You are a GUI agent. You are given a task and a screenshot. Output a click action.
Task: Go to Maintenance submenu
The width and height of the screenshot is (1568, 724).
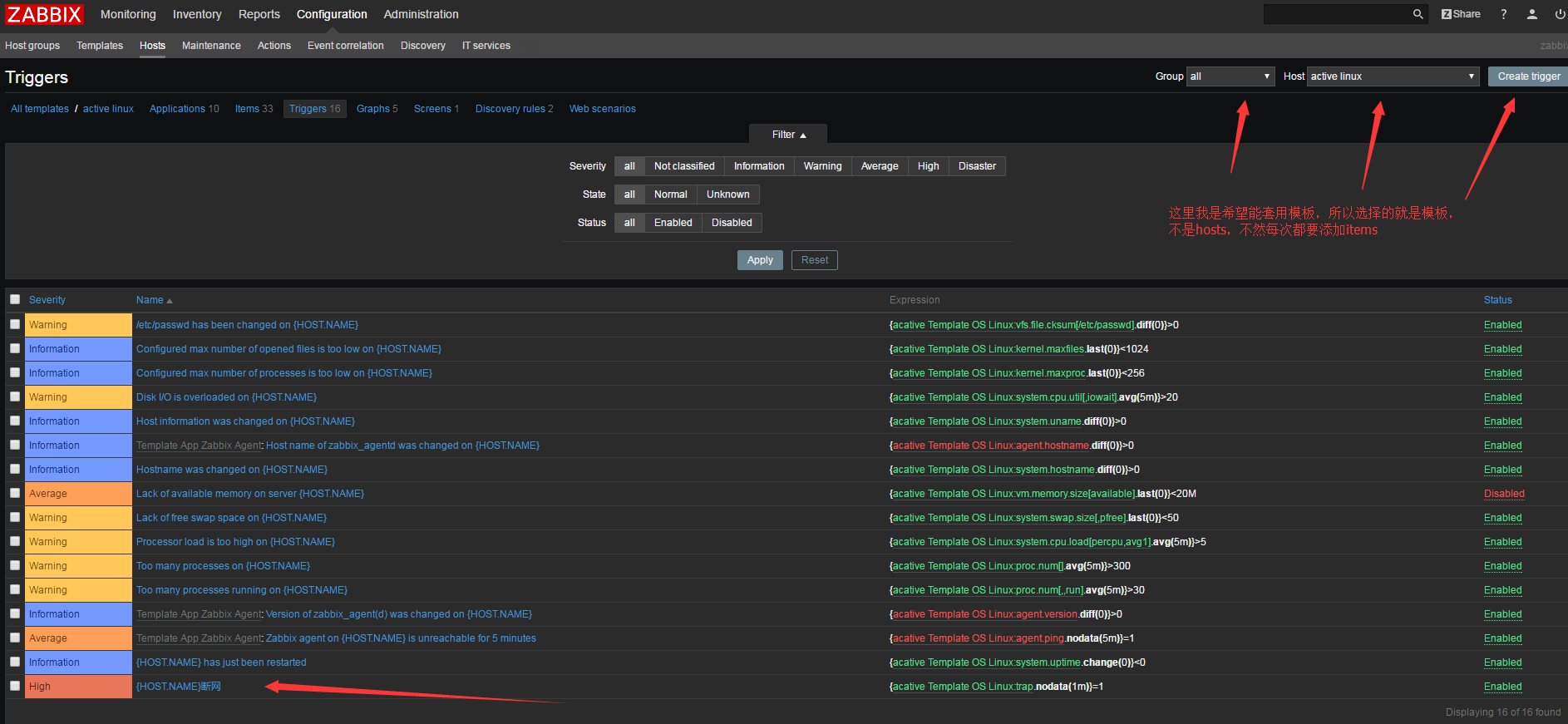tap(211, 46)
